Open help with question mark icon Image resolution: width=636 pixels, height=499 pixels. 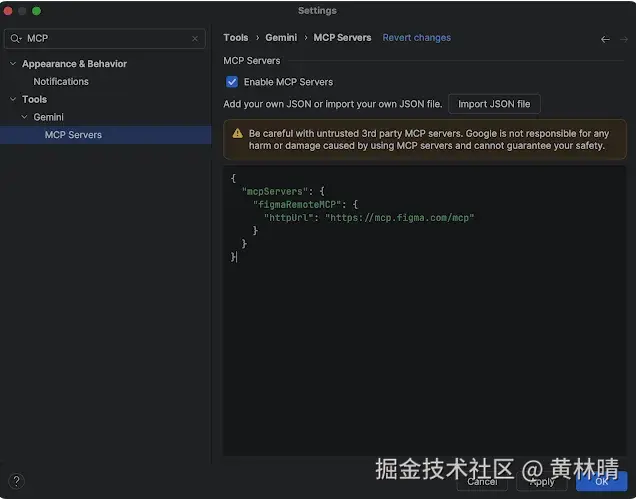pos(16,481)
